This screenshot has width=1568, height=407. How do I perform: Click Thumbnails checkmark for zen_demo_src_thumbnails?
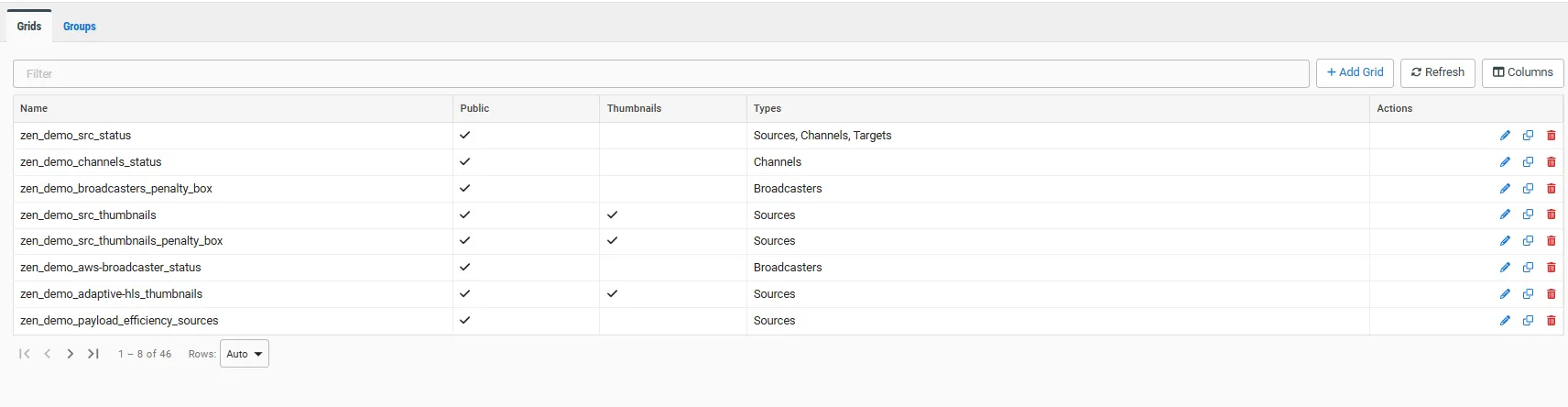pyautogui.click(x=612, y=214)
